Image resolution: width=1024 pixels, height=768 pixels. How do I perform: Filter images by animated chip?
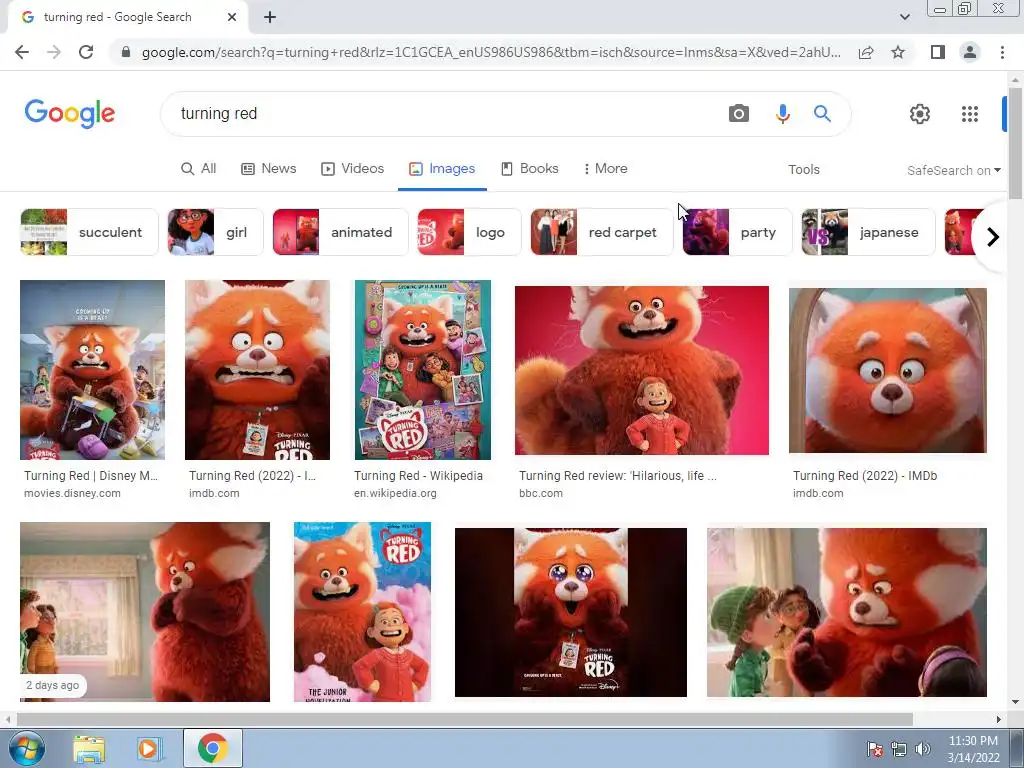click(340, 232)
